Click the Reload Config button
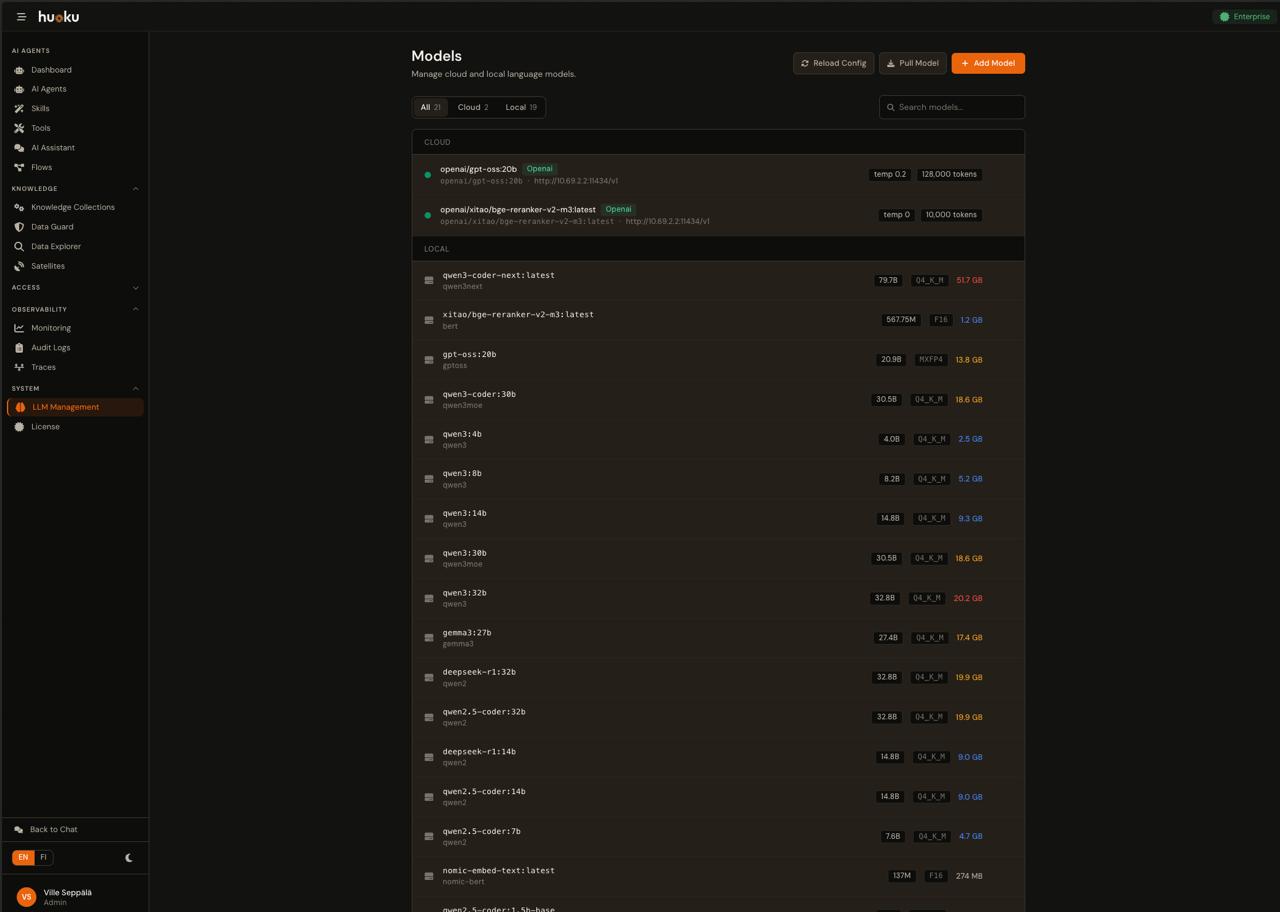1280x912 pixels. [834, 63]
